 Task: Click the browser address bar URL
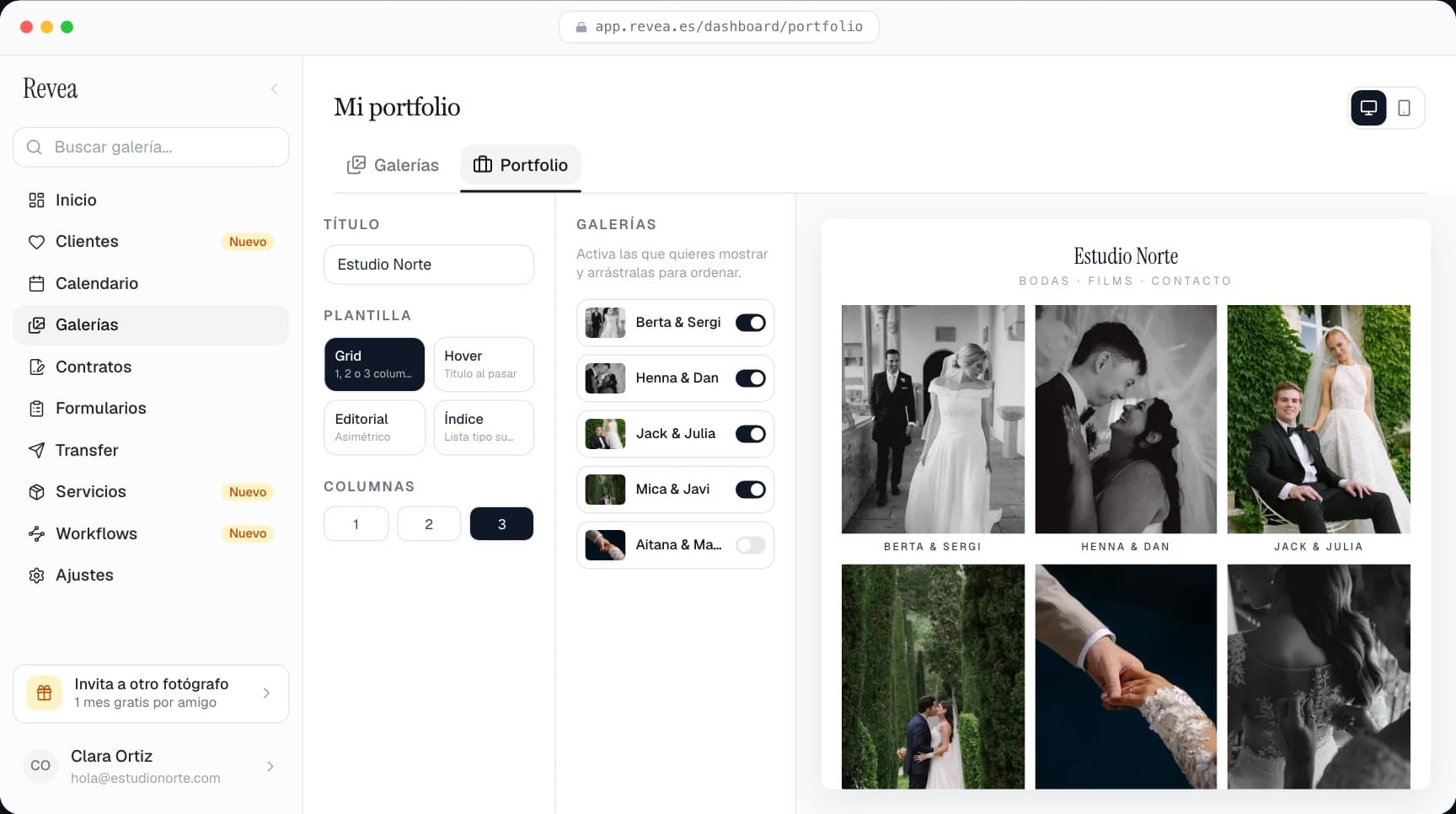click(729, 26)
